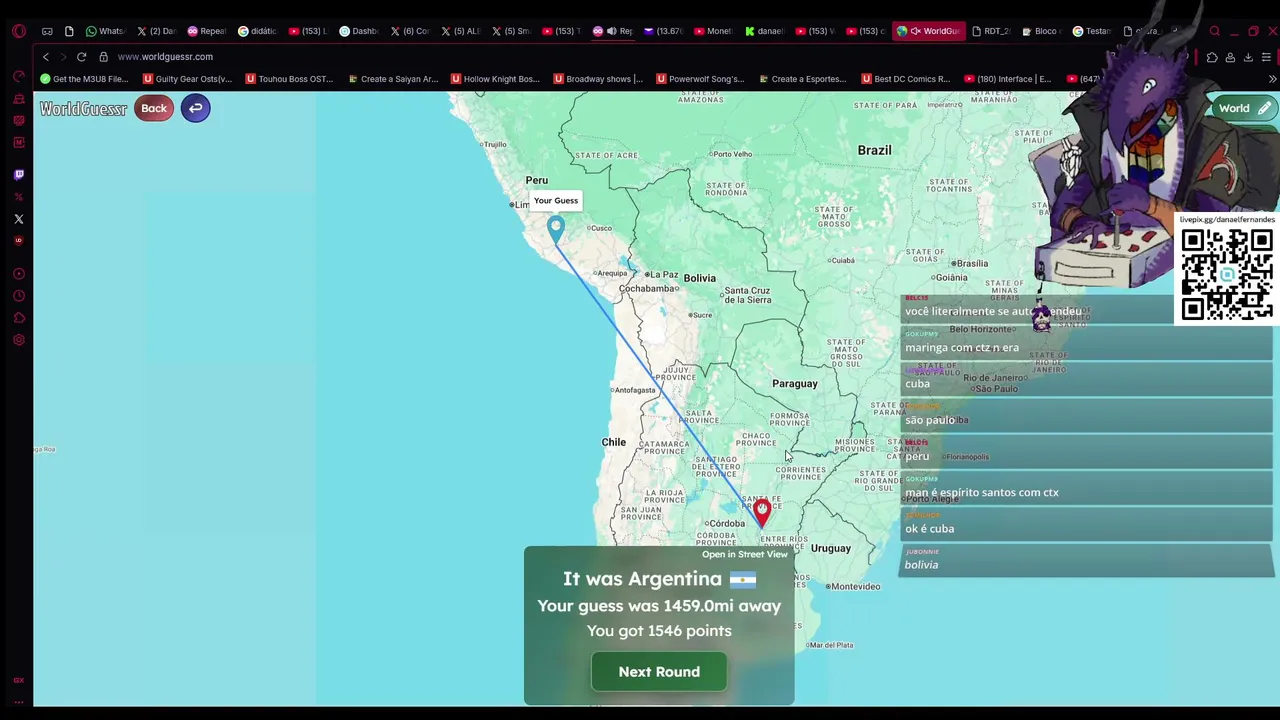The image size is (1280, 720).
Task: Switch to the WhatsApp tab
Action: click(x=105, y=31)
